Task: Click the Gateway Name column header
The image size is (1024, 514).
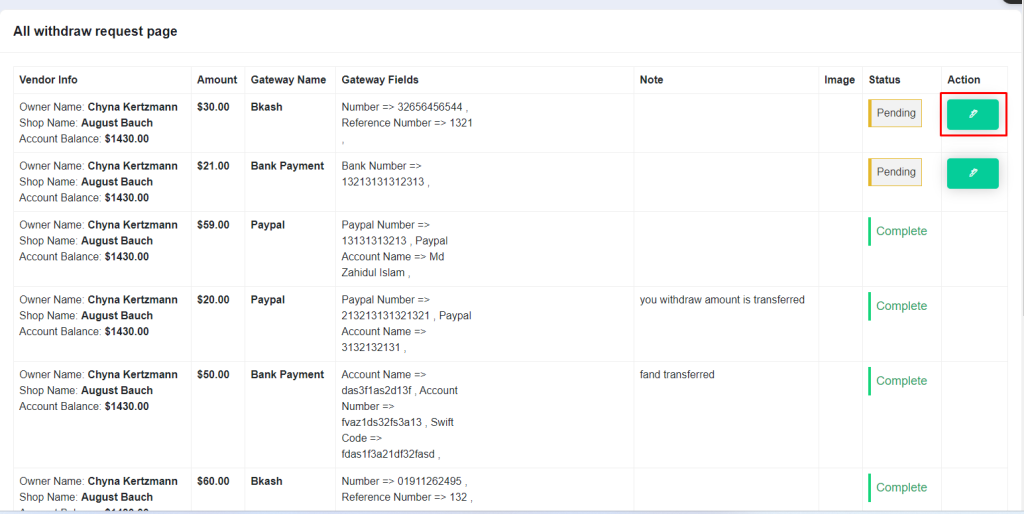Action: (x=288, y=80)
